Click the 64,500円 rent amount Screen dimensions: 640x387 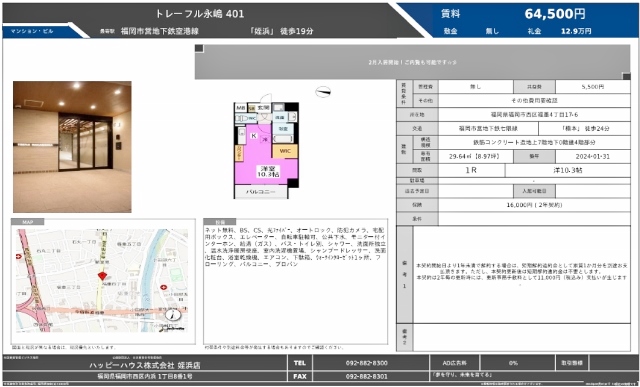tap(555, 14)
